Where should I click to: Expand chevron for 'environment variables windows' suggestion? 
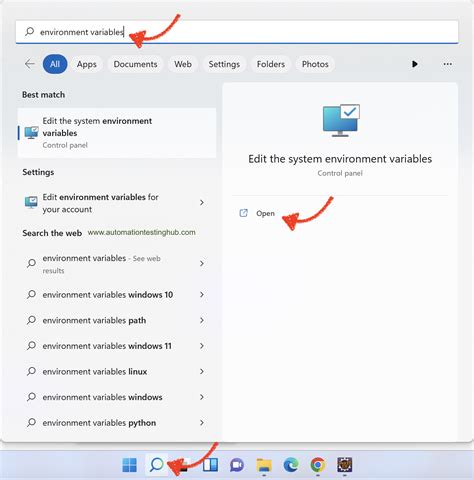202,397
